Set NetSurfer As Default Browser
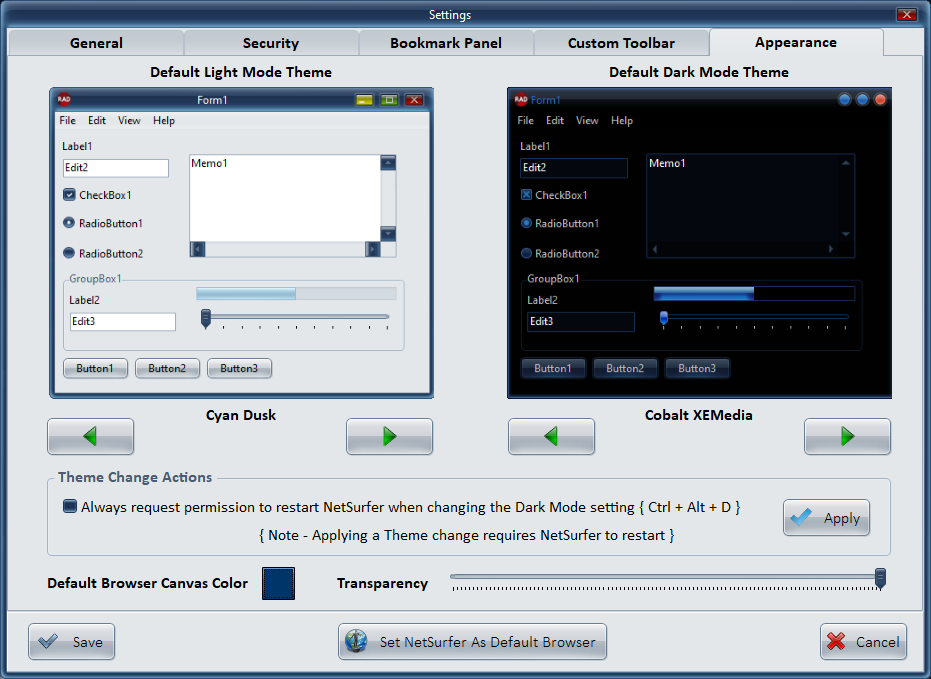The image size is (931, 679). pos(472,642)
